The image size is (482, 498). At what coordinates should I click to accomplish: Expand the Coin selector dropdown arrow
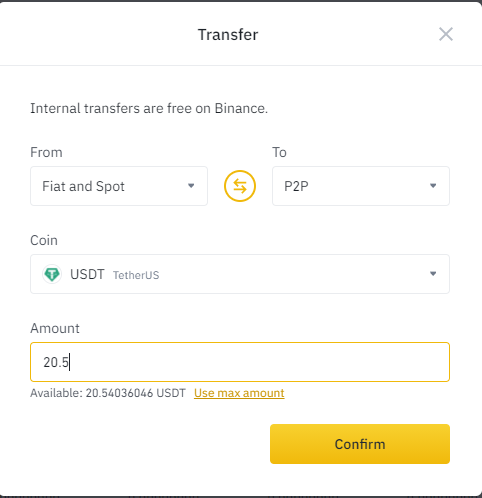(433, 274)
